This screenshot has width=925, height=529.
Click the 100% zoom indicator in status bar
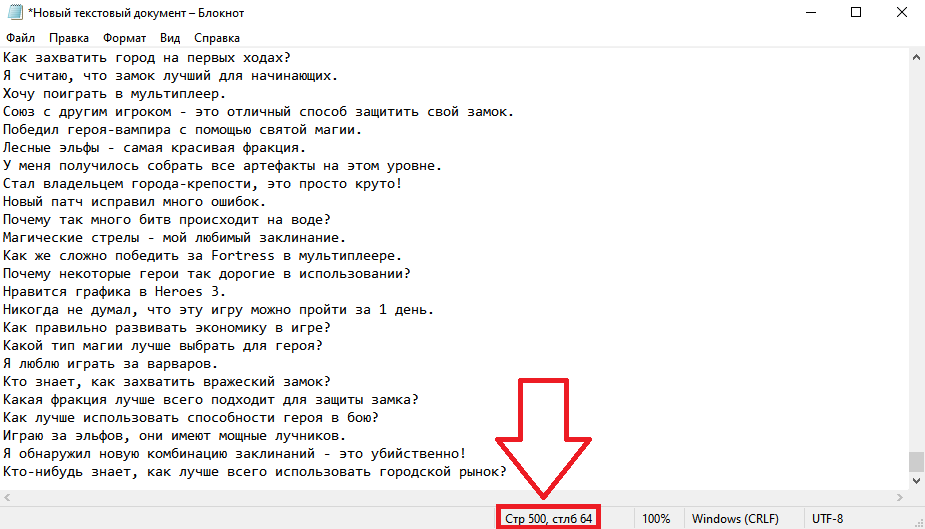pyautogui.click(x=656, y=519)
